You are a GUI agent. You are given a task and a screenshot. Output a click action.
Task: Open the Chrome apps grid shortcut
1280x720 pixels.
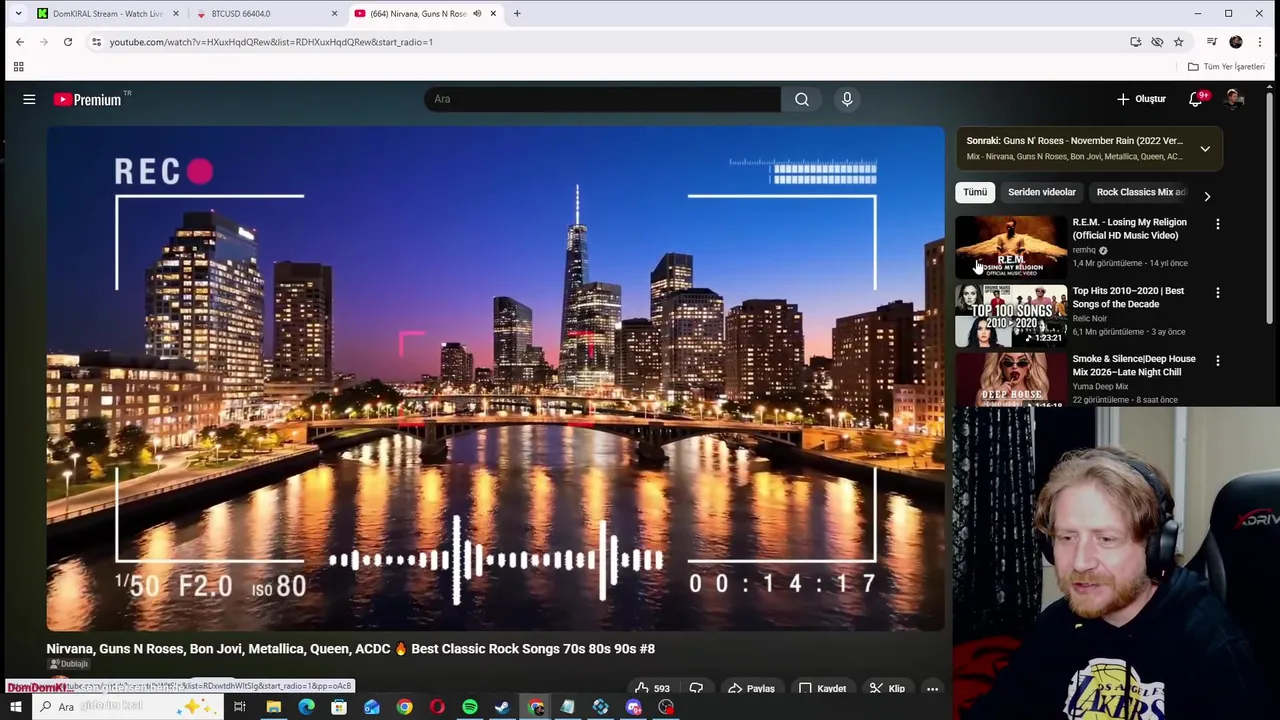point(18,66)
